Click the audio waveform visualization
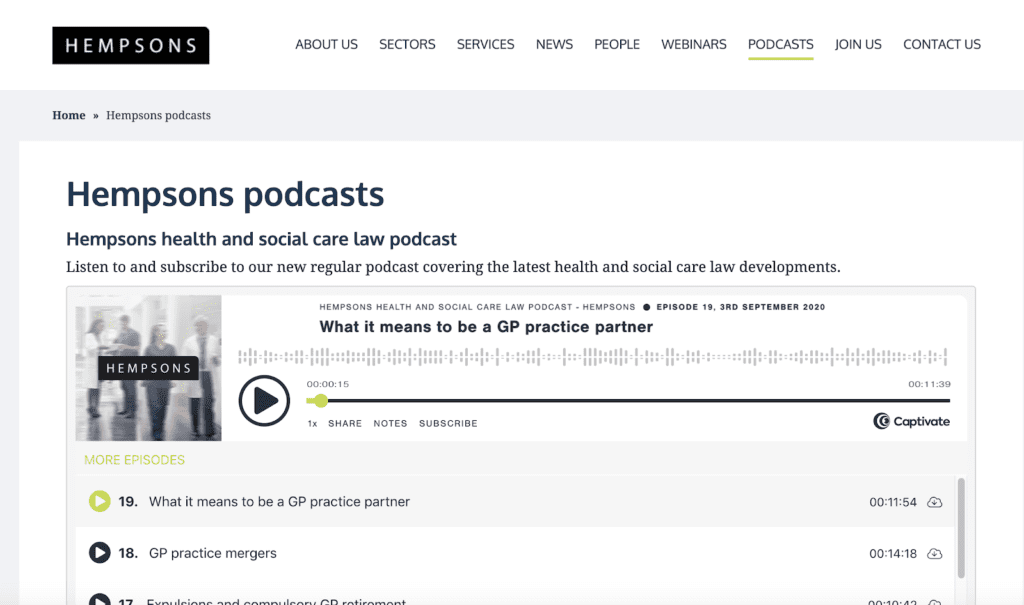 pos(592,357)
